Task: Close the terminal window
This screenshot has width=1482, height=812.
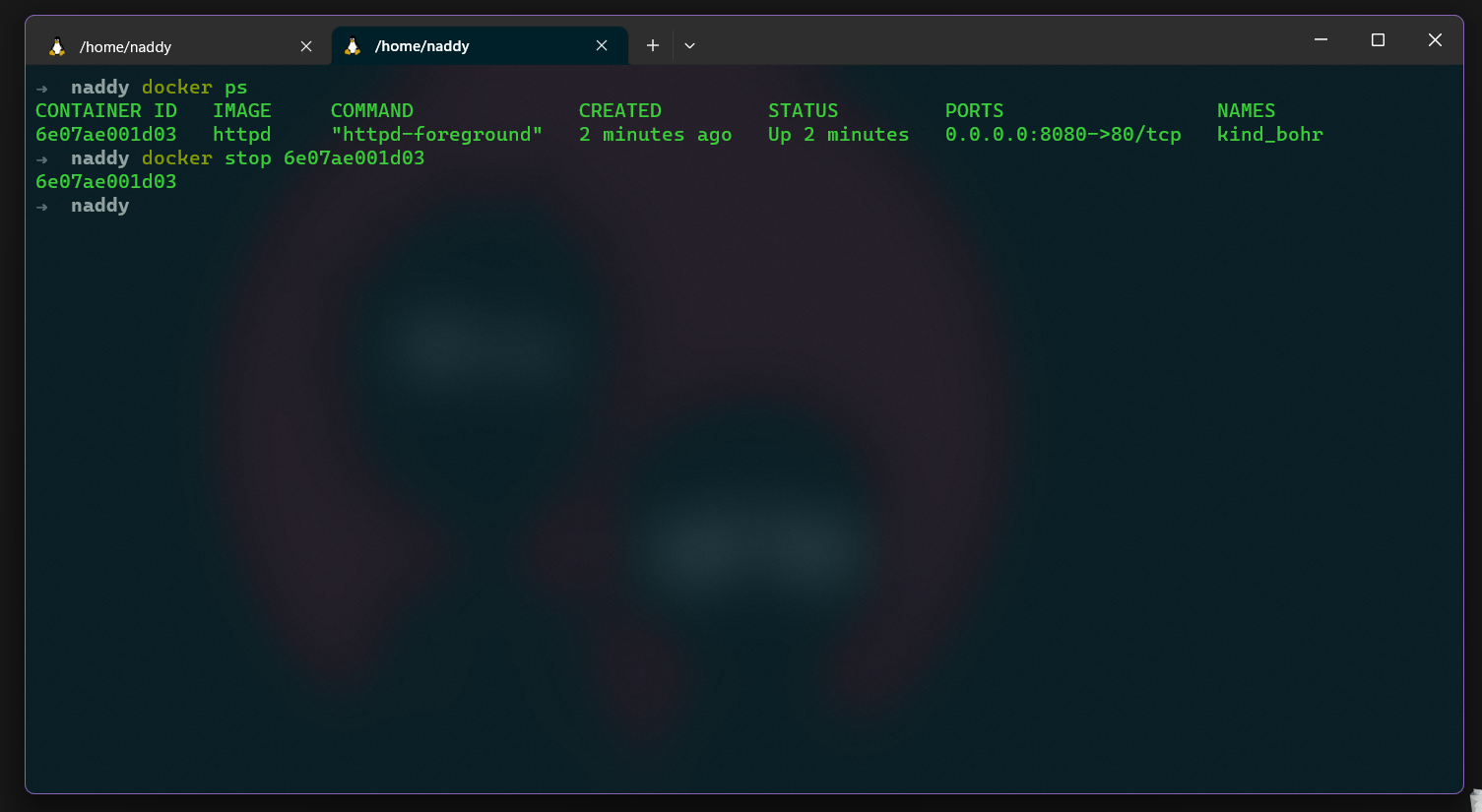Action: (x=1435, y=39)
